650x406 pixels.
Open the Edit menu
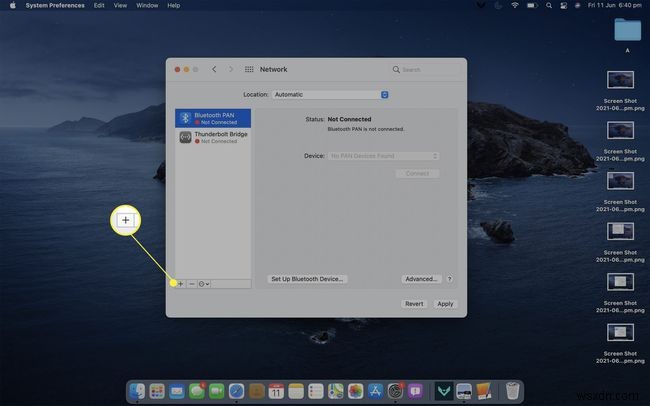99,5
